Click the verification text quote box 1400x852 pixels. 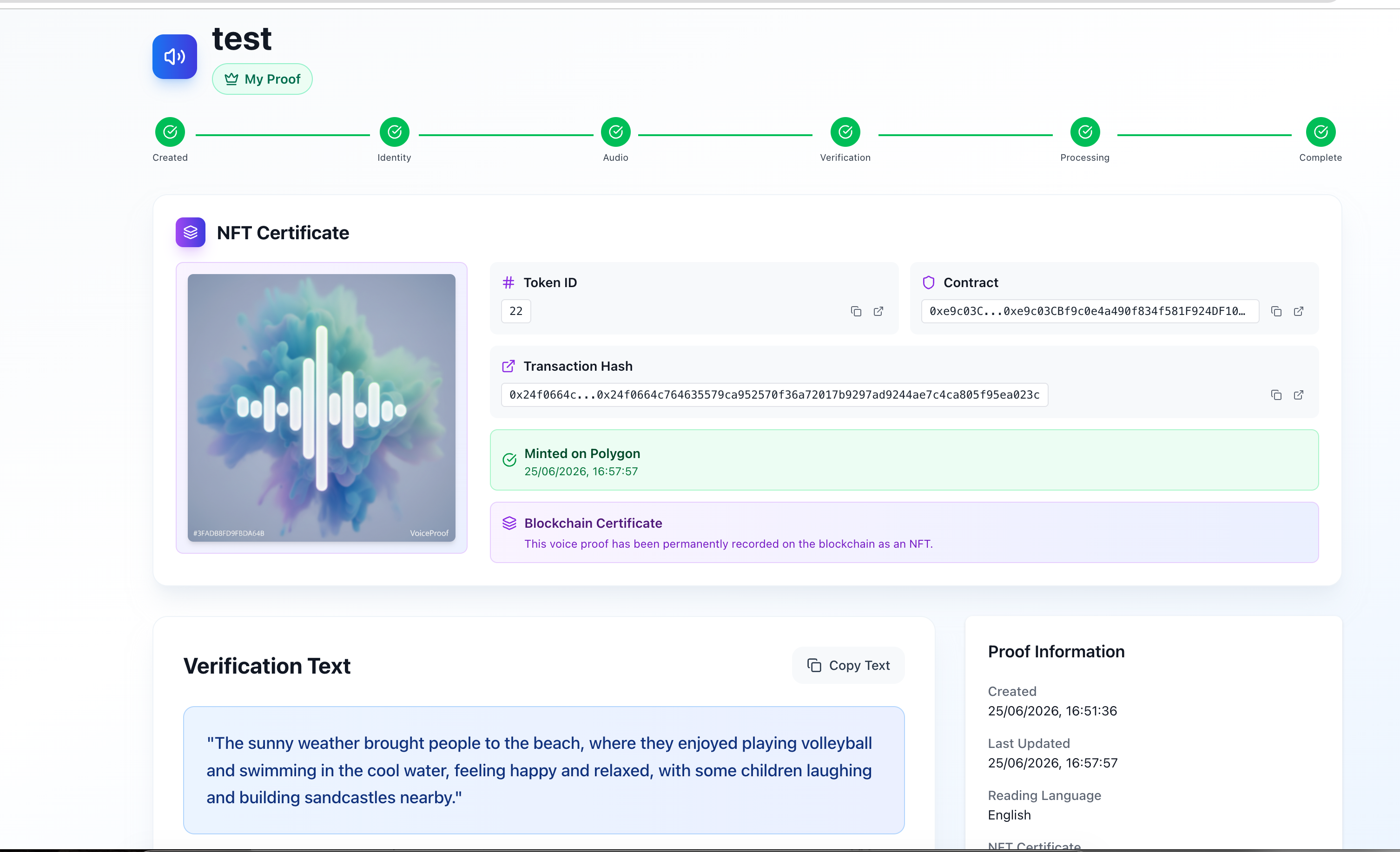(544, 770)
